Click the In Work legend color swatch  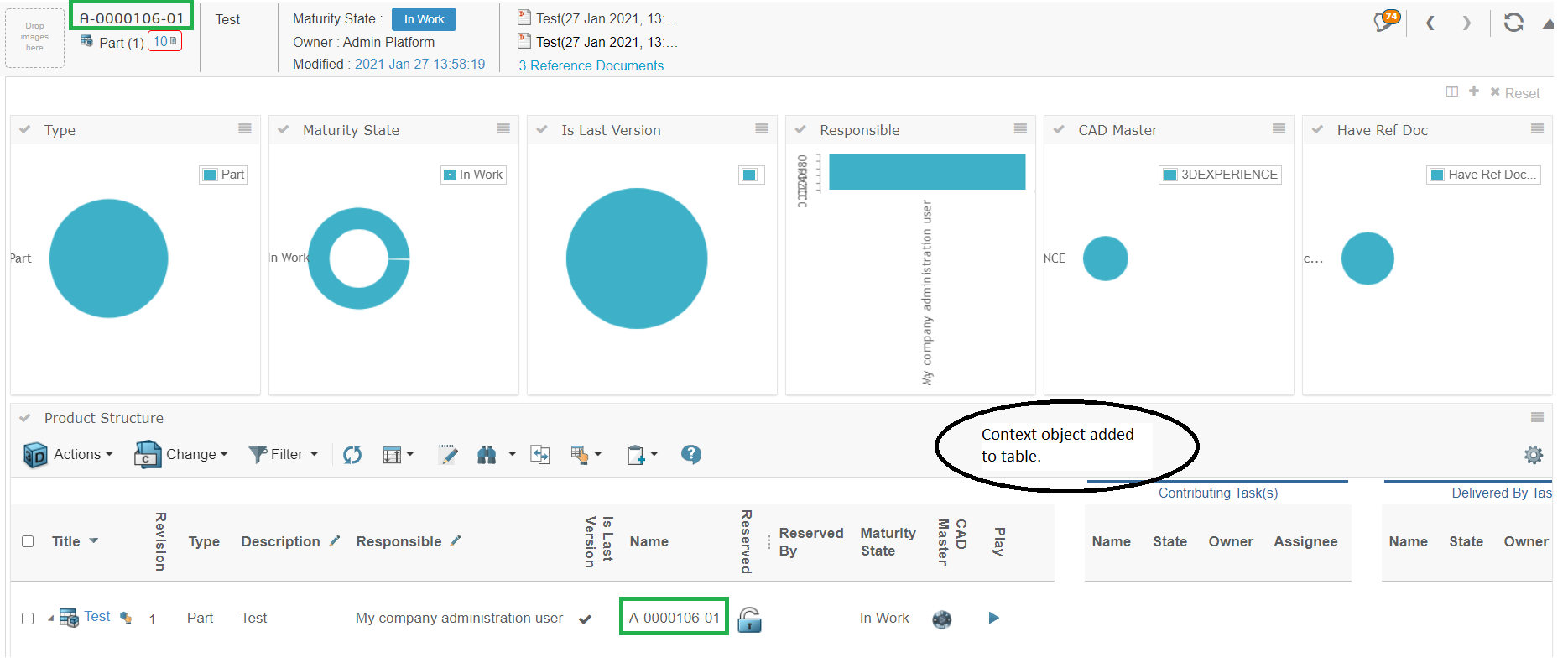click(450, 175)
